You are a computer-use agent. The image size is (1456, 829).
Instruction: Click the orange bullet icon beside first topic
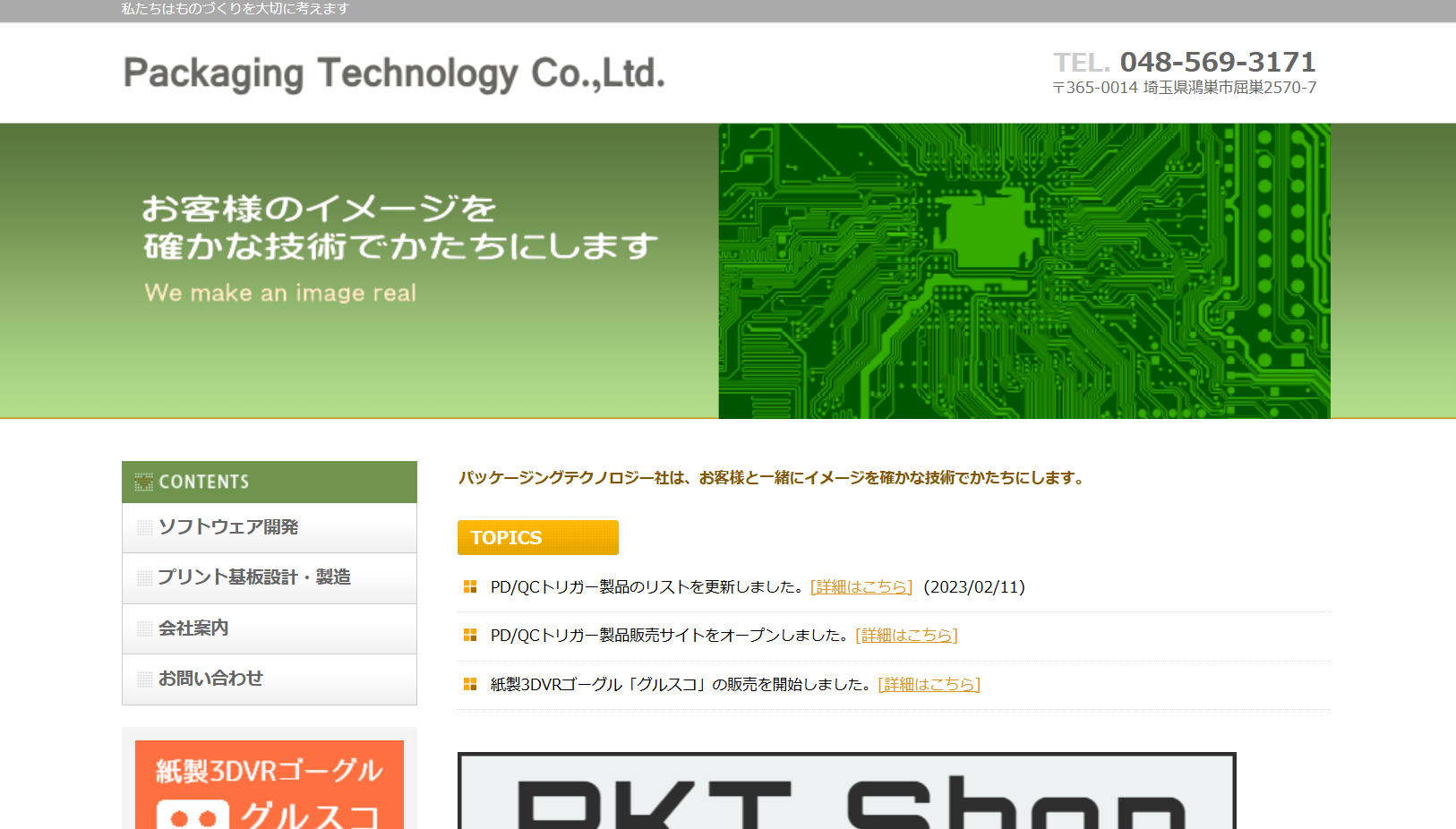[470, 587]
